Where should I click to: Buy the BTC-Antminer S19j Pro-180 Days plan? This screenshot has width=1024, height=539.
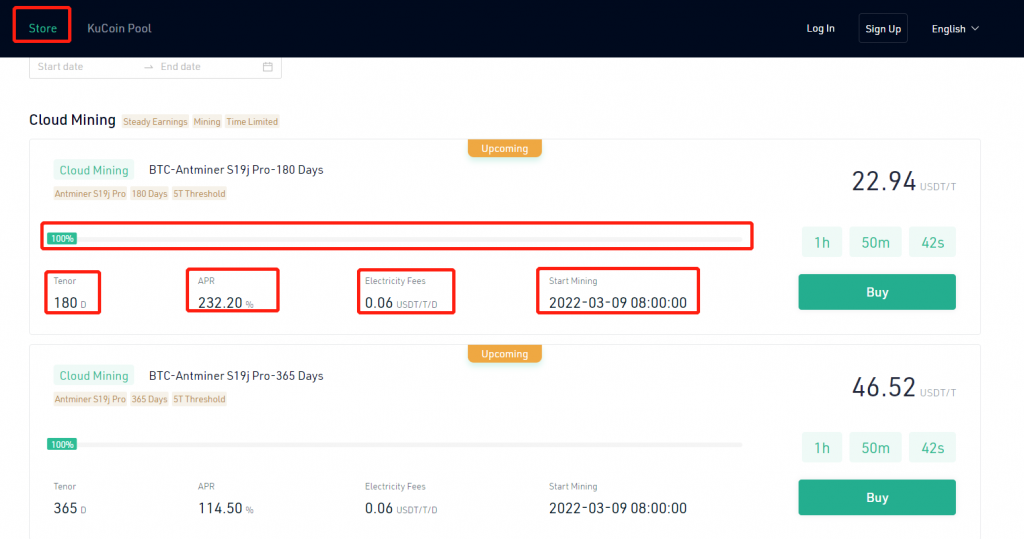(x=877, y=292)
